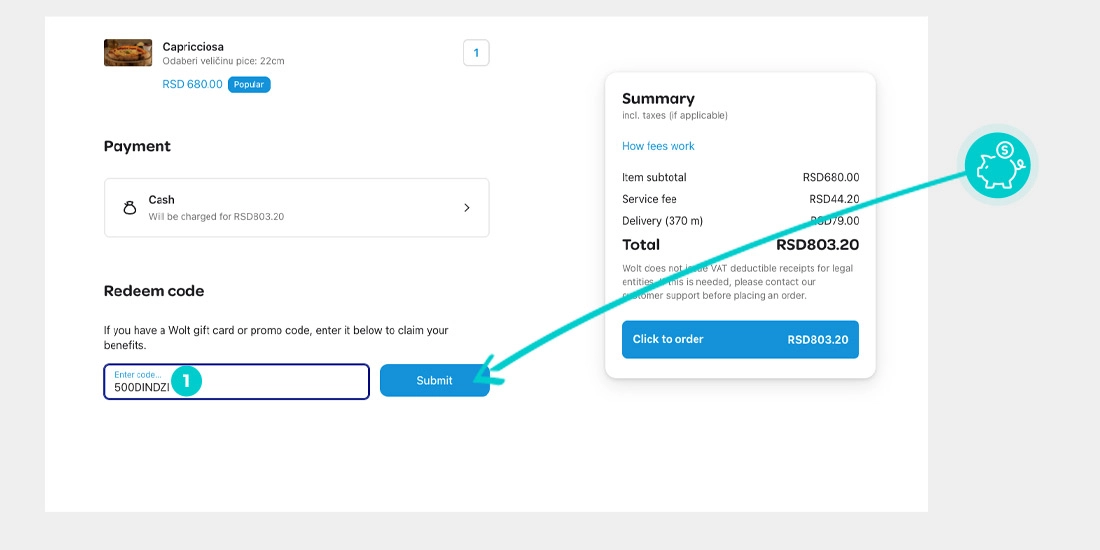
Task: Click the Redeem code heading
Action: [x=154, y=291]
